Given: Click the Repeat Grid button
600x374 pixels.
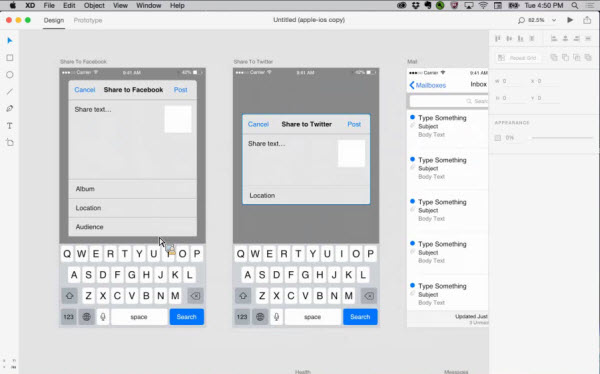Looking at the screenshot, I should [x=518, y=58].
